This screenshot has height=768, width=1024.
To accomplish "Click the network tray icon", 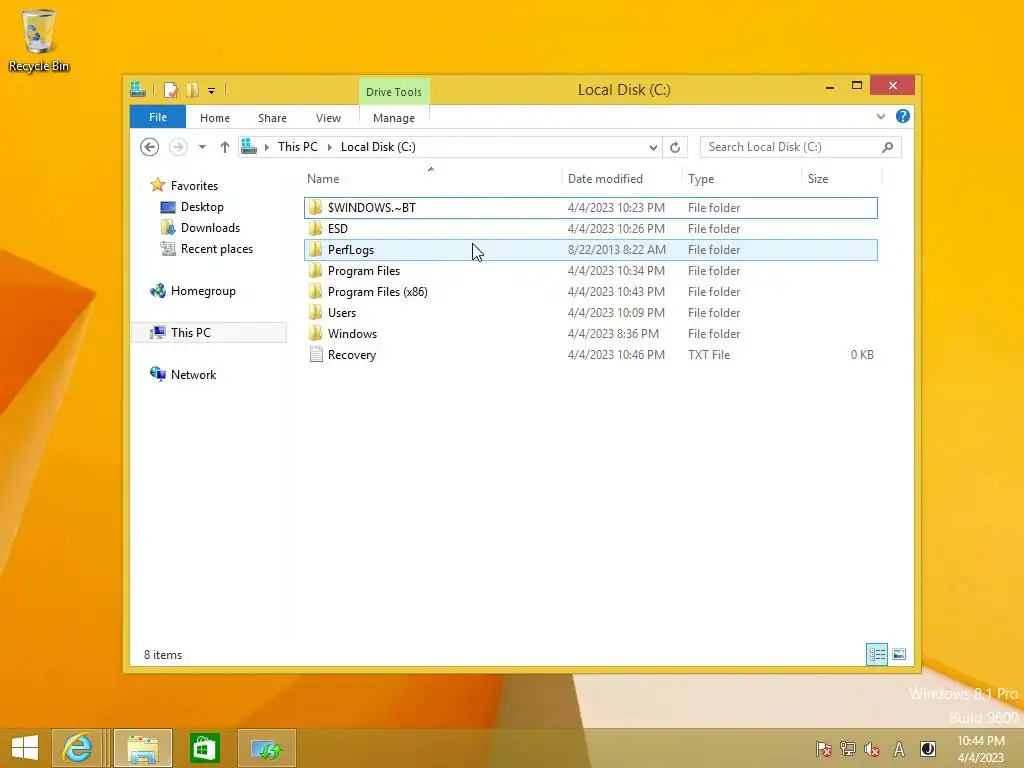I will pos(848,749).
